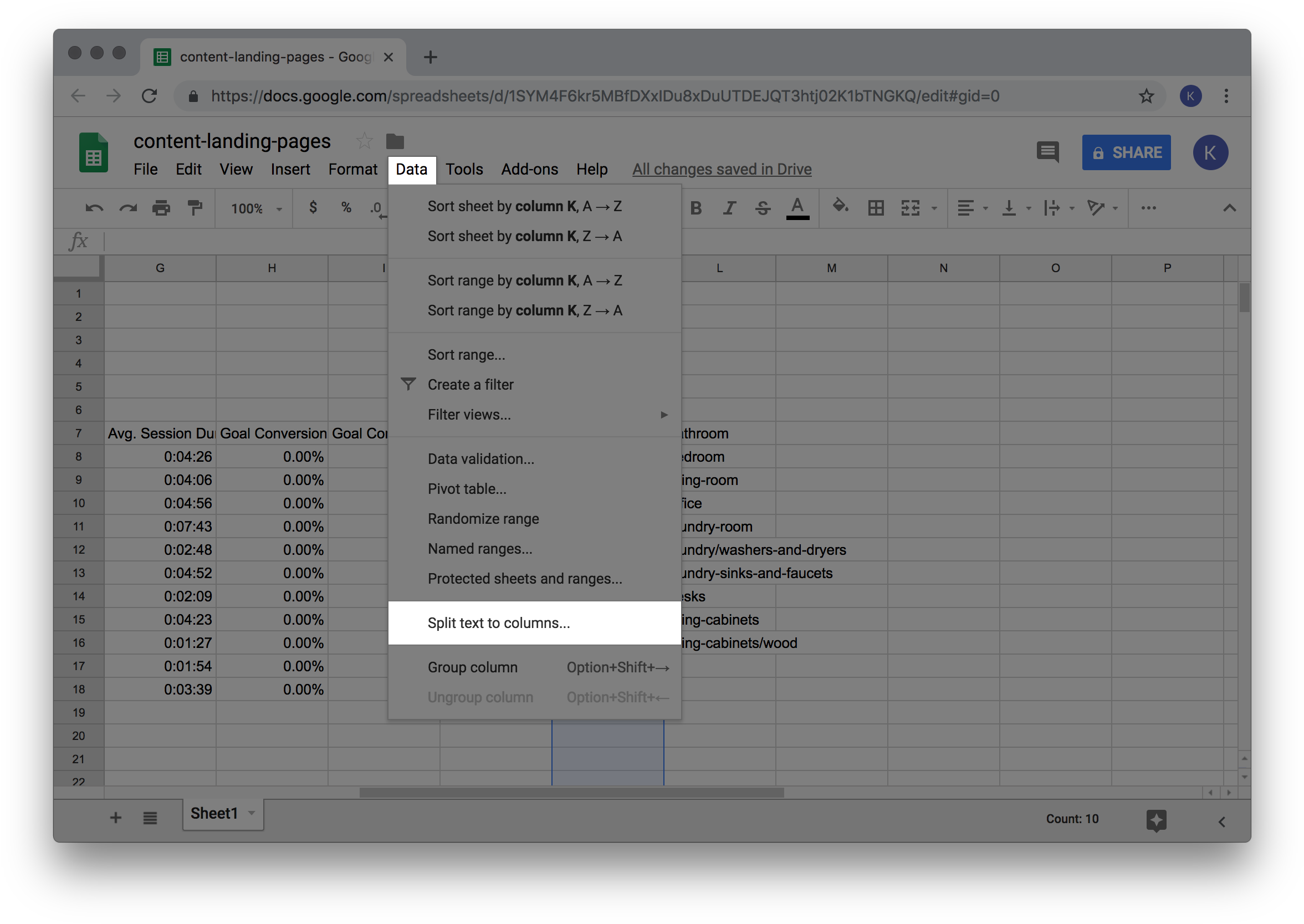Click the Undo icon in toolbar
The image size is (1304, 924).
pos(94,208)
